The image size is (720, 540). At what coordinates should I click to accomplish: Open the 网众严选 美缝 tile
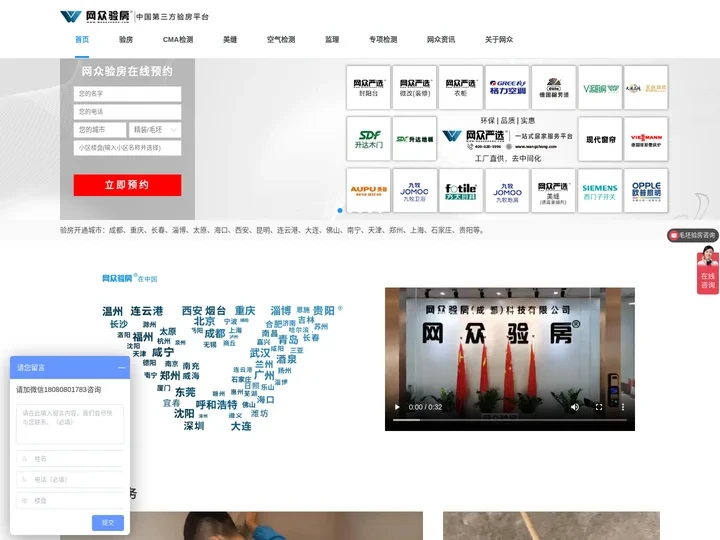[553, 191]
